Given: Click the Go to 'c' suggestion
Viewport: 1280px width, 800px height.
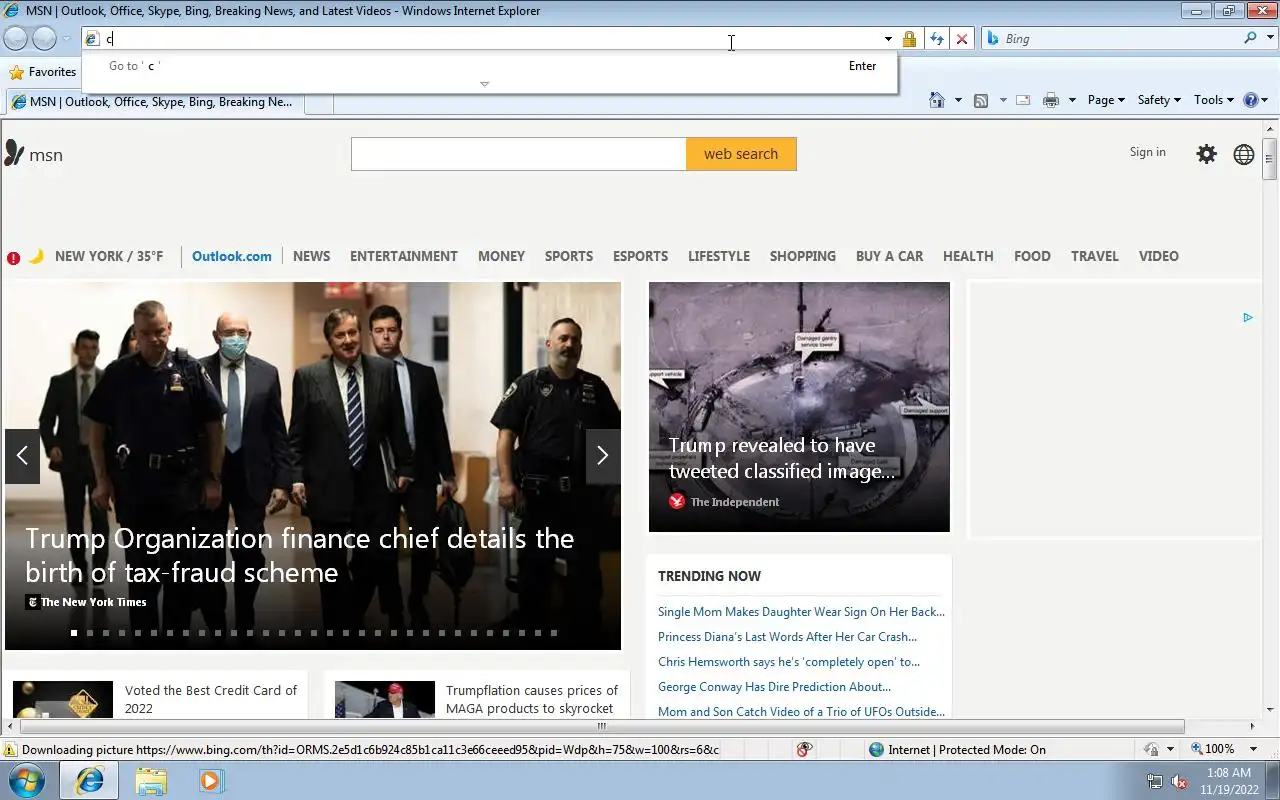Looking at the screenshot, I should [x=490, y=66].
